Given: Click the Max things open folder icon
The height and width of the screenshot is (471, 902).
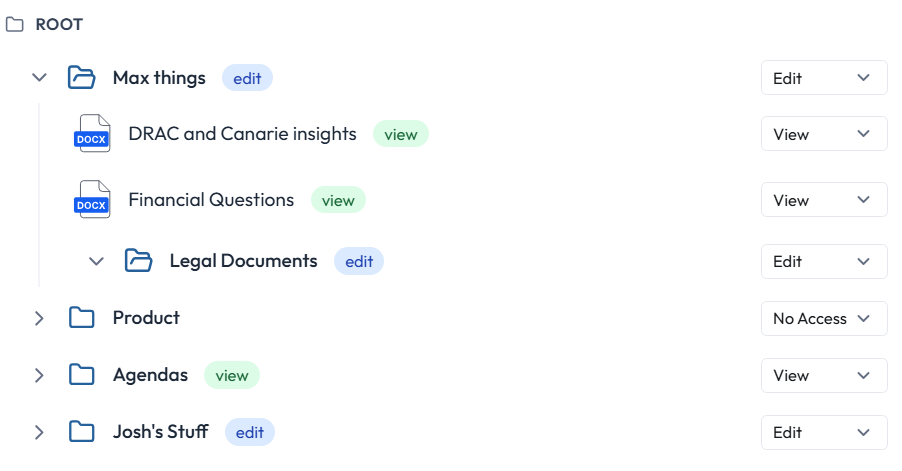Looking at the screenshot, I should point(81,77).
